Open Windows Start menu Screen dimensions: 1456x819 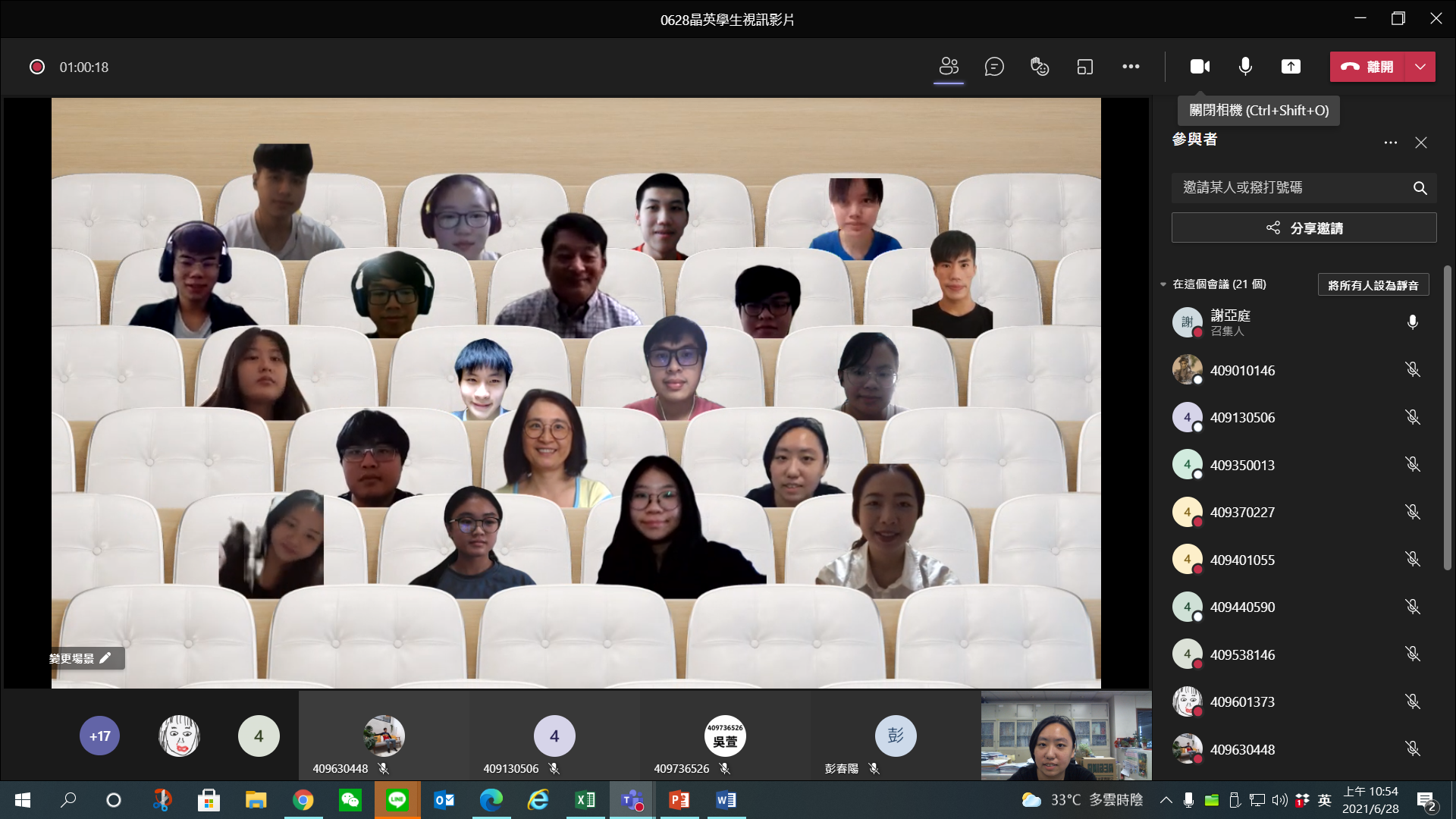tap(23, 800)
